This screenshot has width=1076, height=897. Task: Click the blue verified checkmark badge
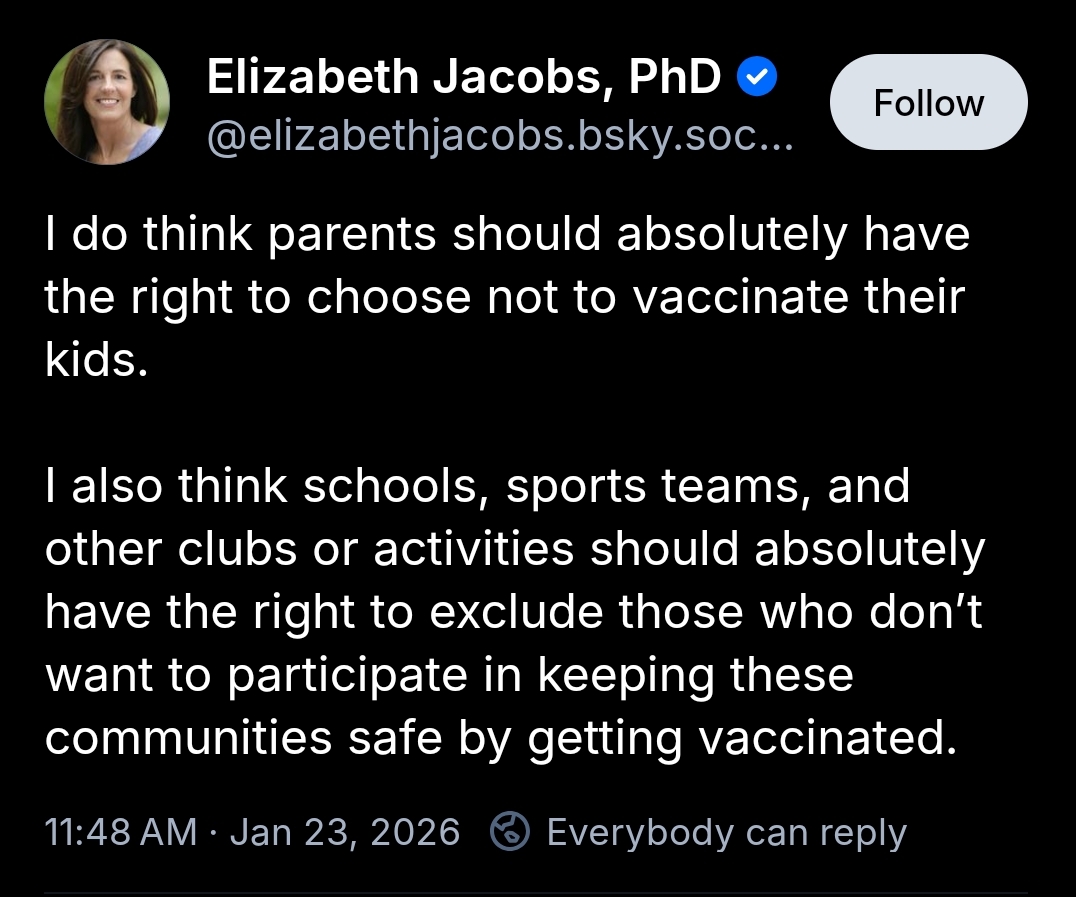[757, 79]
